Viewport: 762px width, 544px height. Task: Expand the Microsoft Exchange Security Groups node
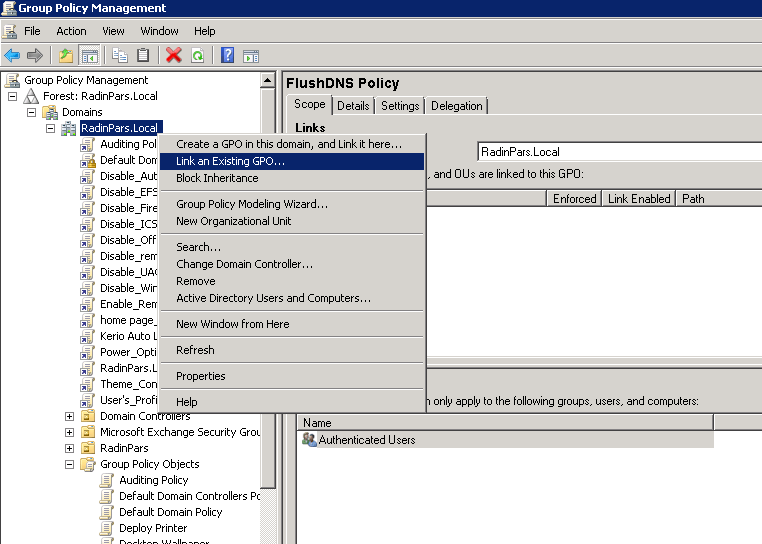click(x=70, y=432)
